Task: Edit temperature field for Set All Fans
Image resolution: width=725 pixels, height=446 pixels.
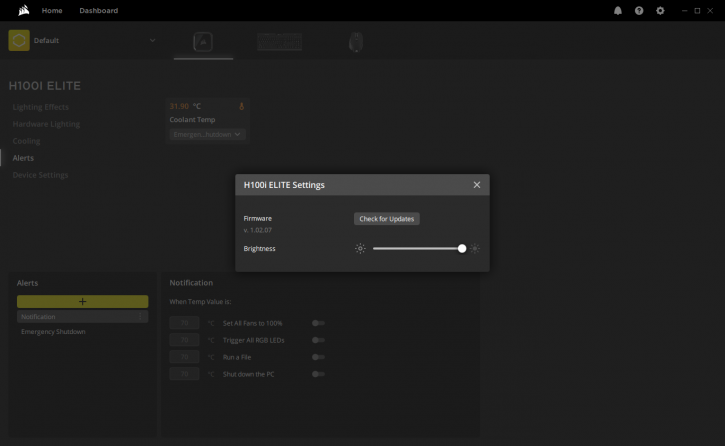Action: click(x=184, y=323)
